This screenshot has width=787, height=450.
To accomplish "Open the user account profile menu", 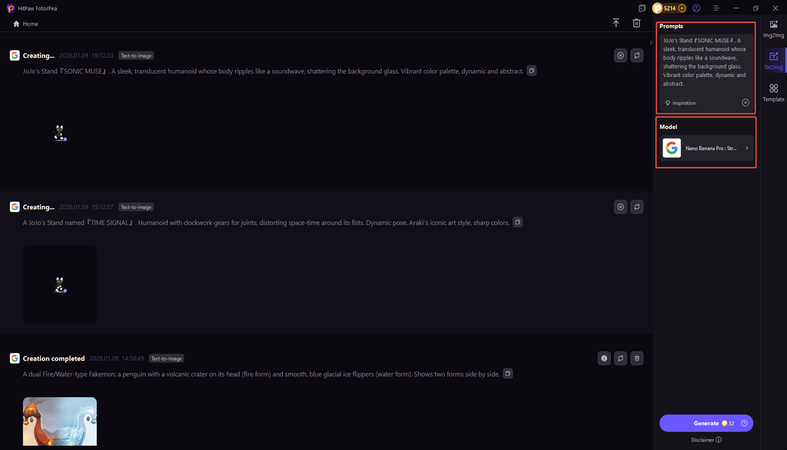I will point(696,8).
